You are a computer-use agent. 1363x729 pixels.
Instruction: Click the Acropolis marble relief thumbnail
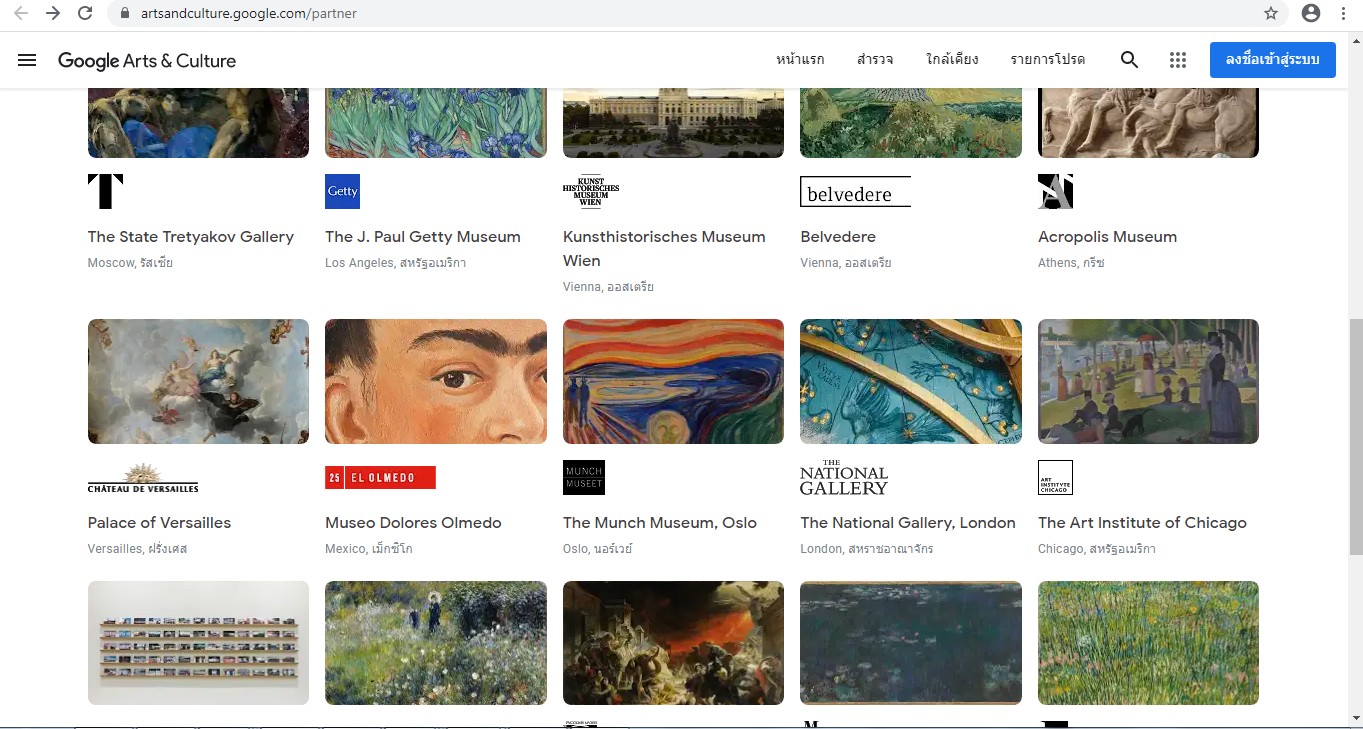1148,123
